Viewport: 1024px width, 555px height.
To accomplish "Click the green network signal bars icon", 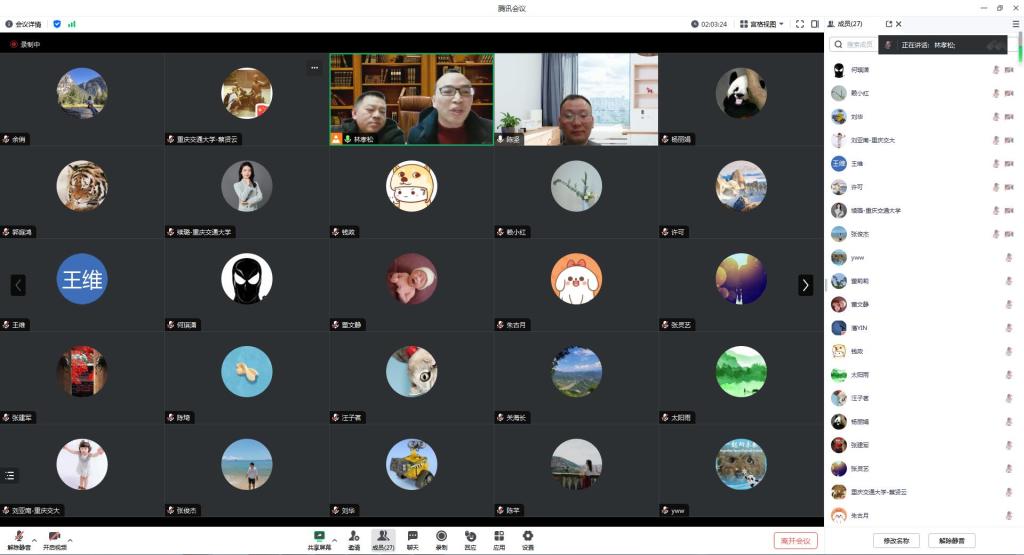I will [x=71, y=24].
